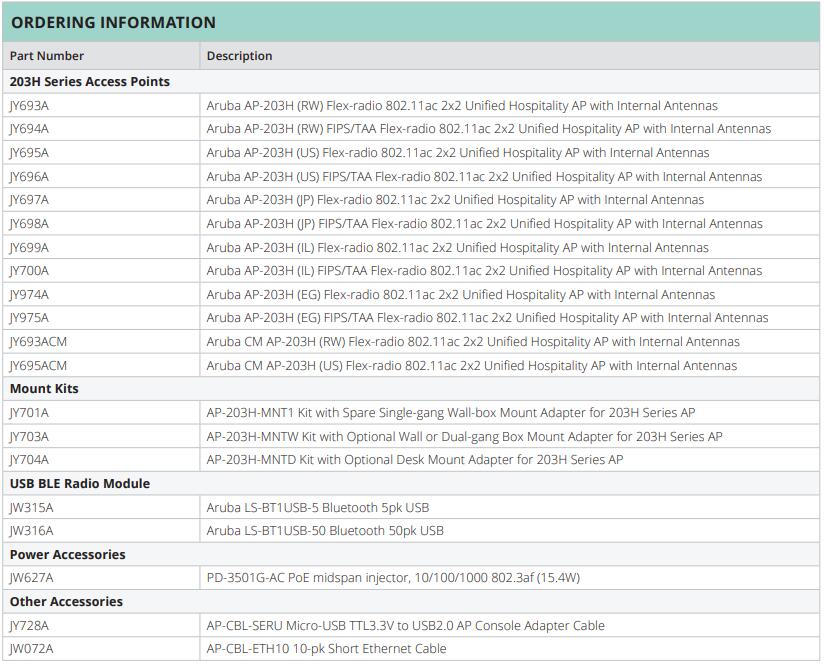
Task: Select the Description column header
Action: pos(240,56)
